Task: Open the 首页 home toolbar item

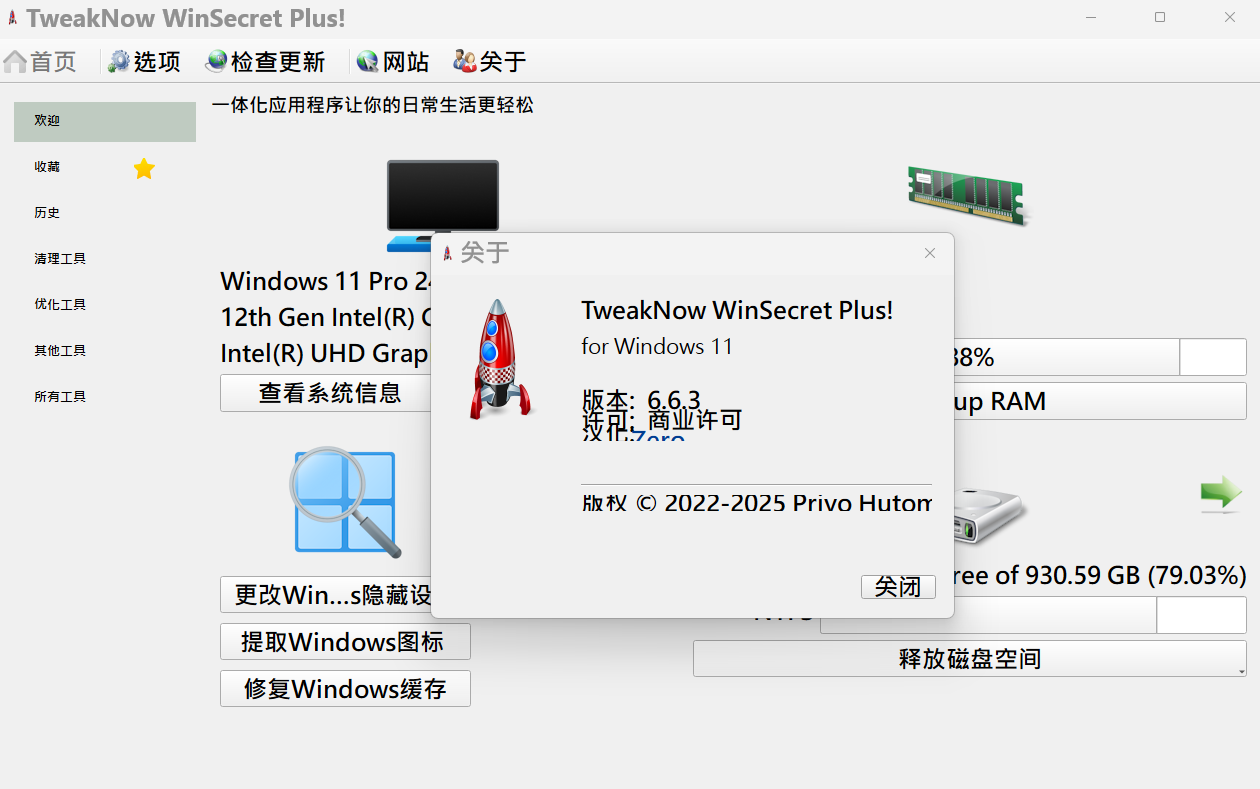Action: [40, 62]
